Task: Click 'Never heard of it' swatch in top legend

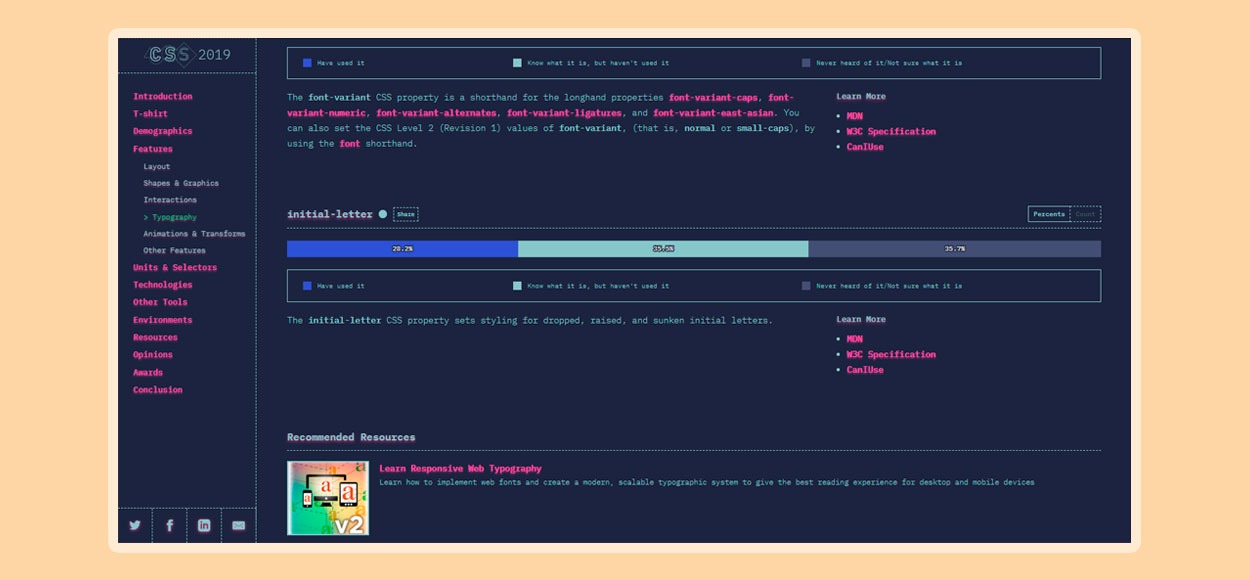Action: (x=806, y=63)
